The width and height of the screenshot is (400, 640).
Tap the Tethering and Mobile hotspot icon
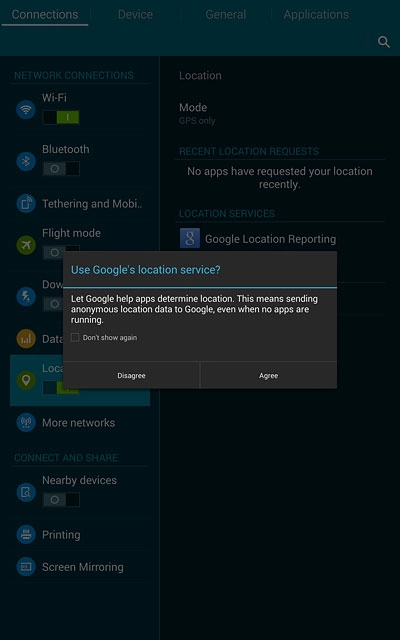point(26,203)
